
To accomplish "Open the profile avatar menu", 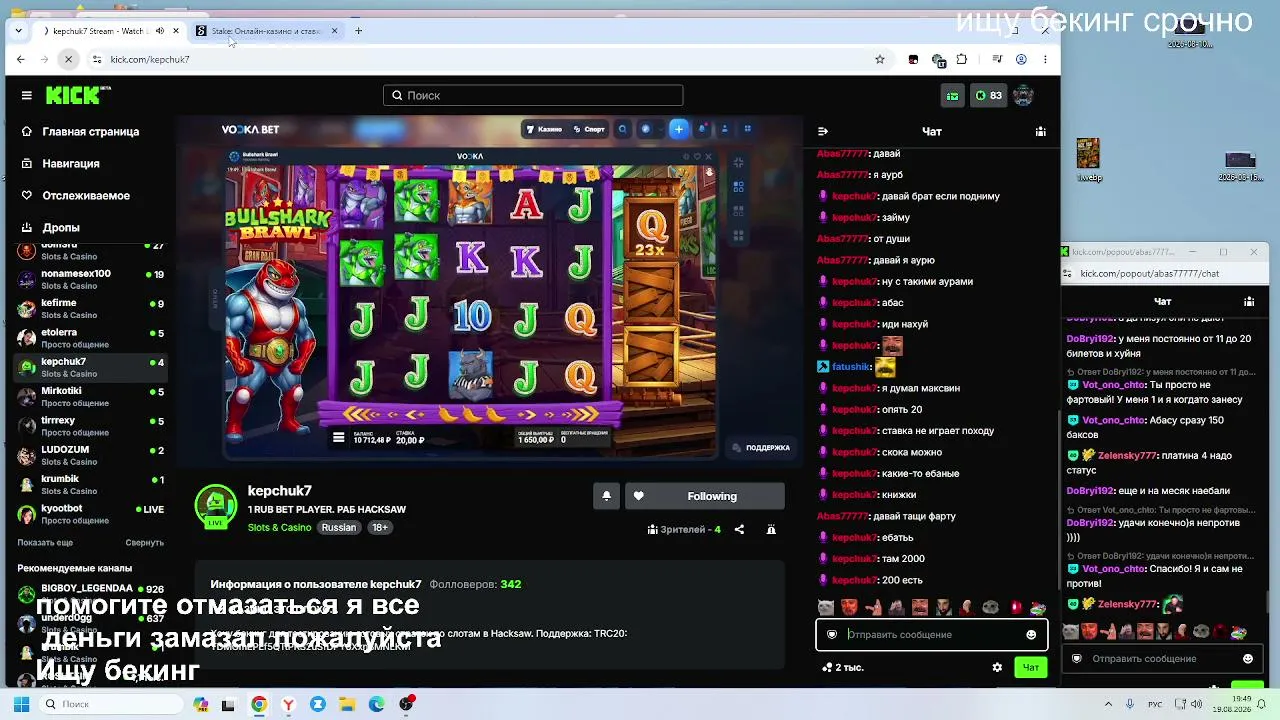I will (1023, 96).
